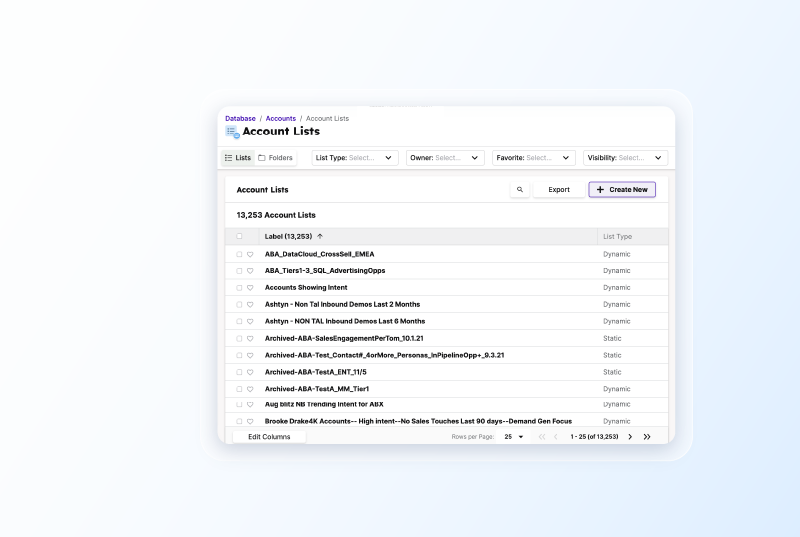Select checkbox for Archived-ABA-TestA_MM_Tier1 row
Image resolution: width=800 pixels, height=537 pixels.
(x=239, y=389)
